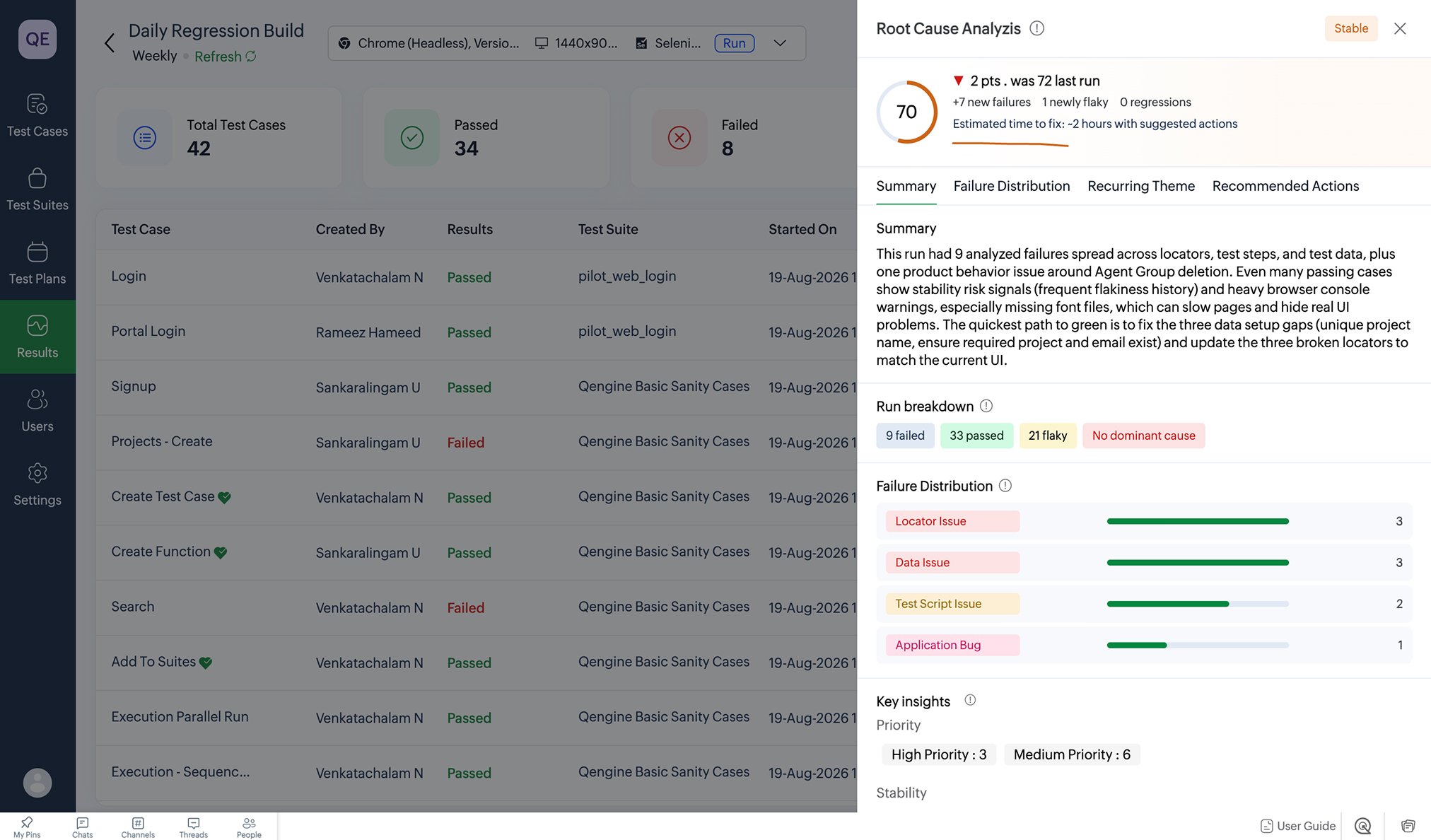Open Settings gear in the sidebar
This screenshot has width=1431, height=840.
point(37,484)
